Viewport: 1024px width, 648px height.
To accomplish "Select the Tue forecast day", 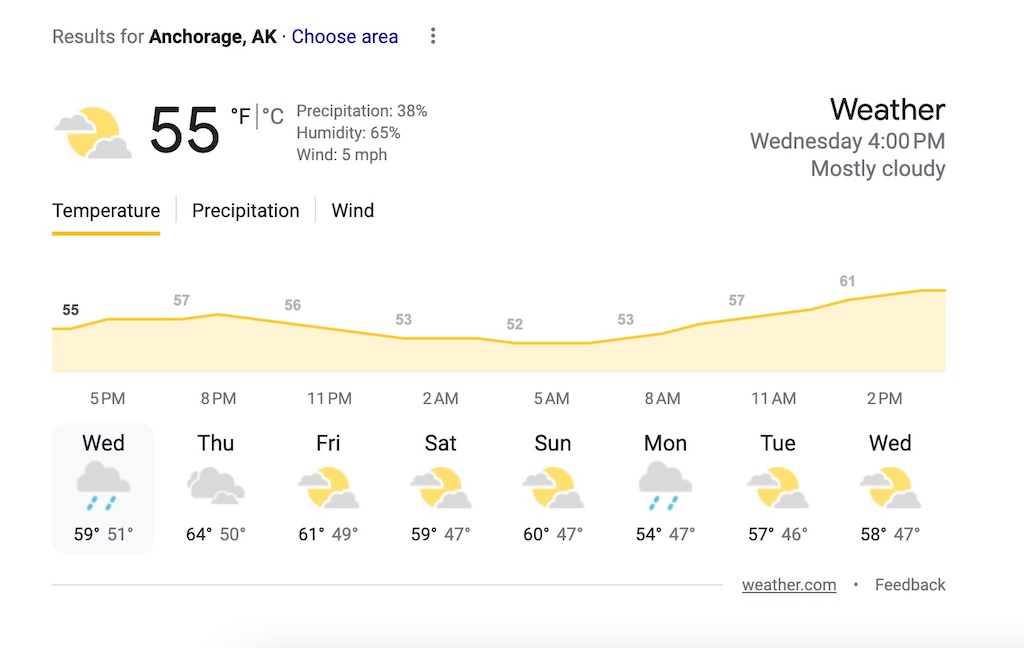I will 777,487.
